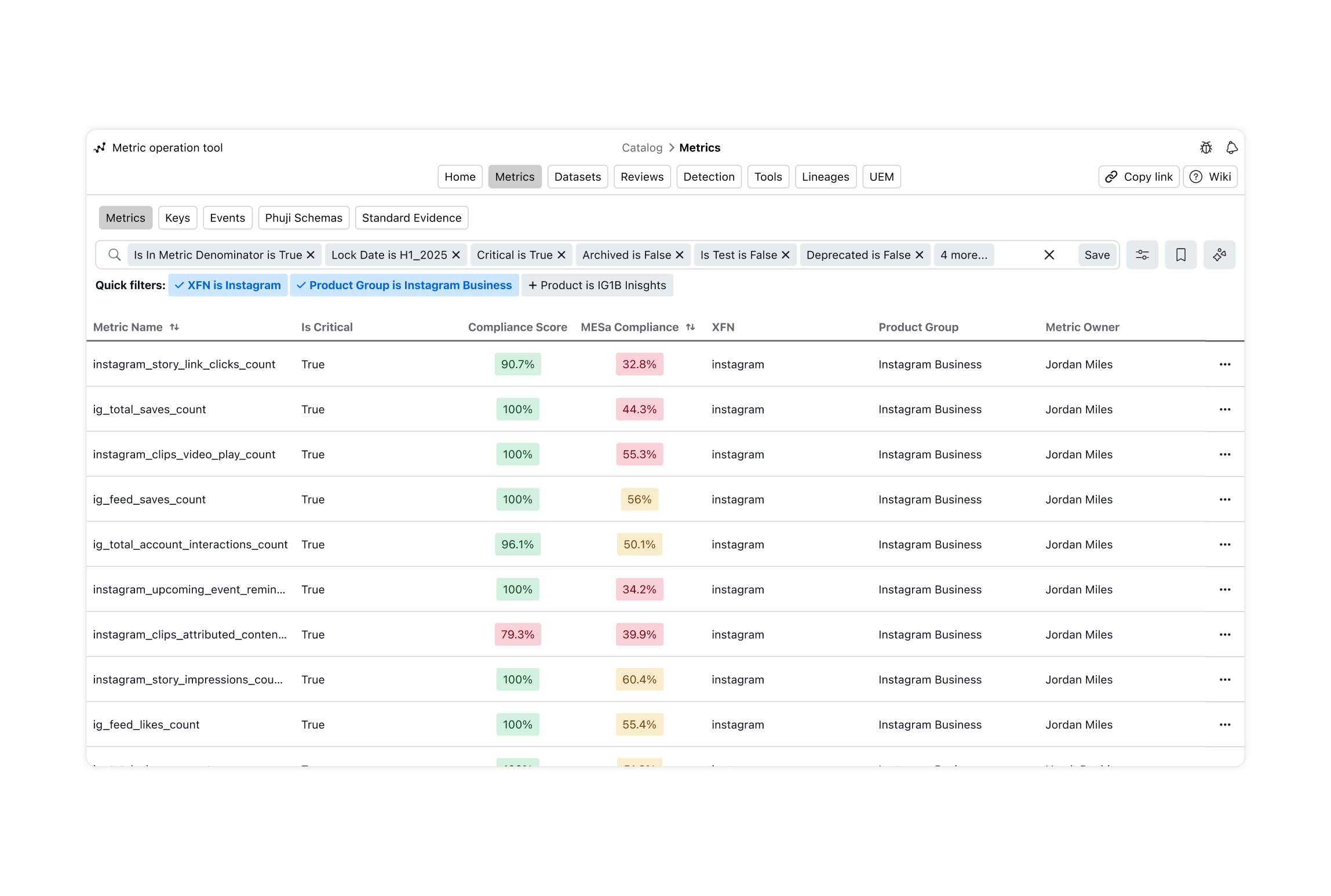Viewport: 1331px width, 896px height.
Task: Open row menu for ig_total_saves_count
Action: tap(1224, 409)
